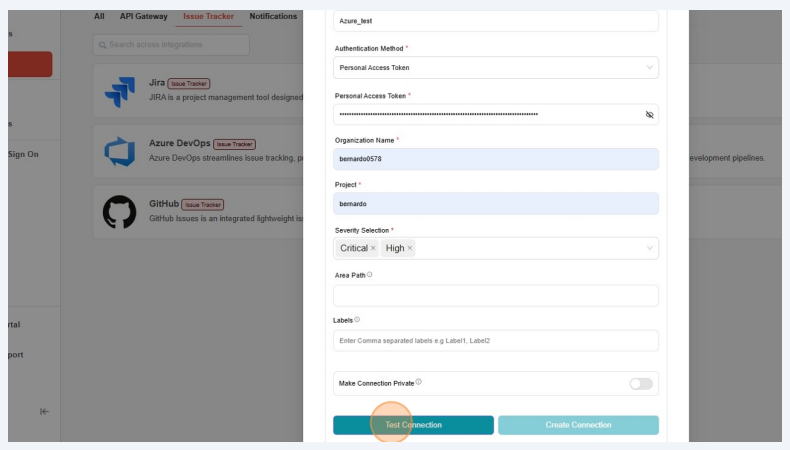Show the hidden Personal Access Token

(649, 115)
